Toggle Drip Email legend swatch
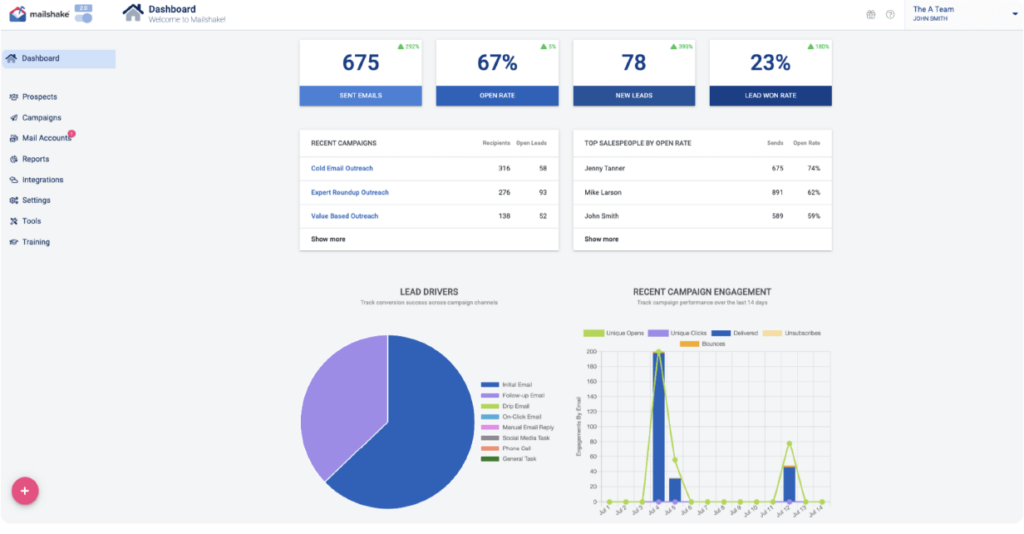Viewport: 1024px width, 534px height. (x=490, y=406)
